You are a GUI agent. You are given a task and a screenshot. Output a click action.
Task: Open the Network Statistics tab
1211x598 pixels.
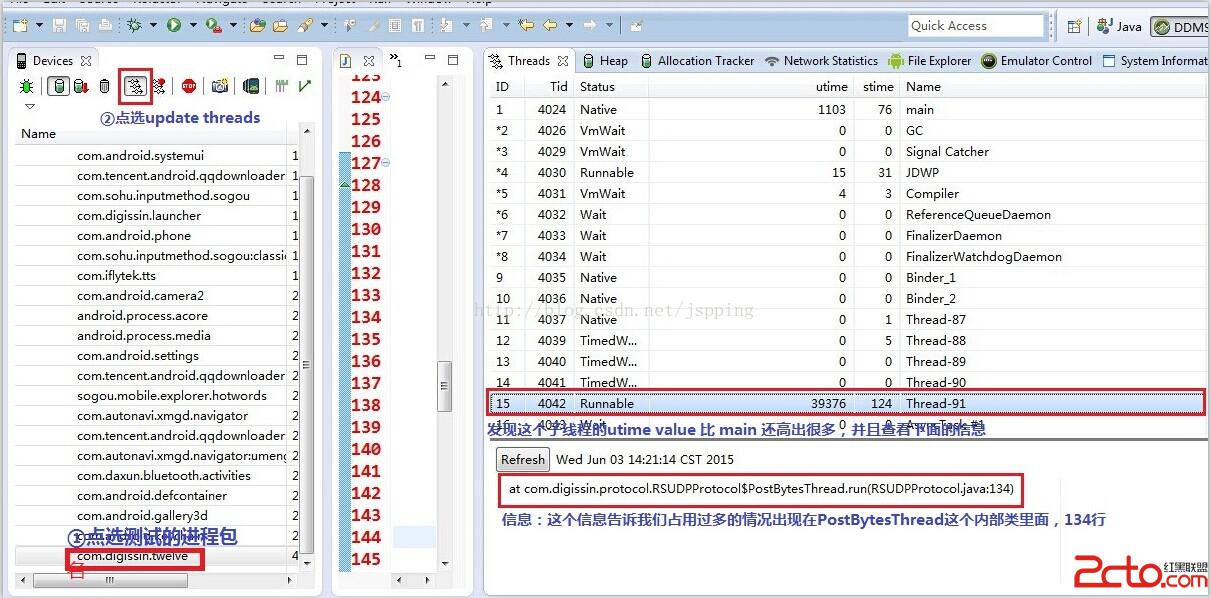click(821, 60)
